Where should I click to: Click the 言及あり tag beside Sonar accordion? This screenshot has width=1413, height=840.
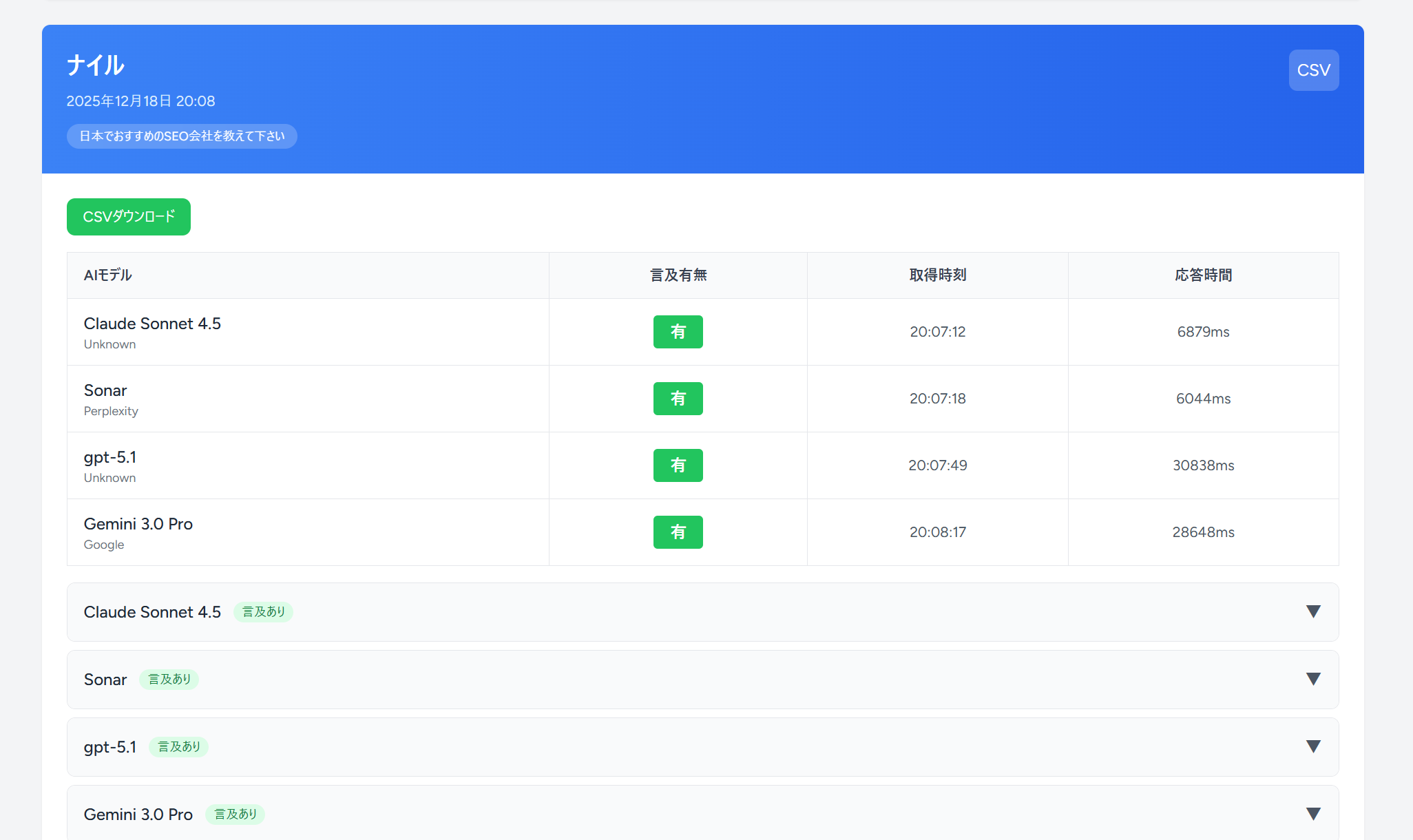click(x=169, y=679)
